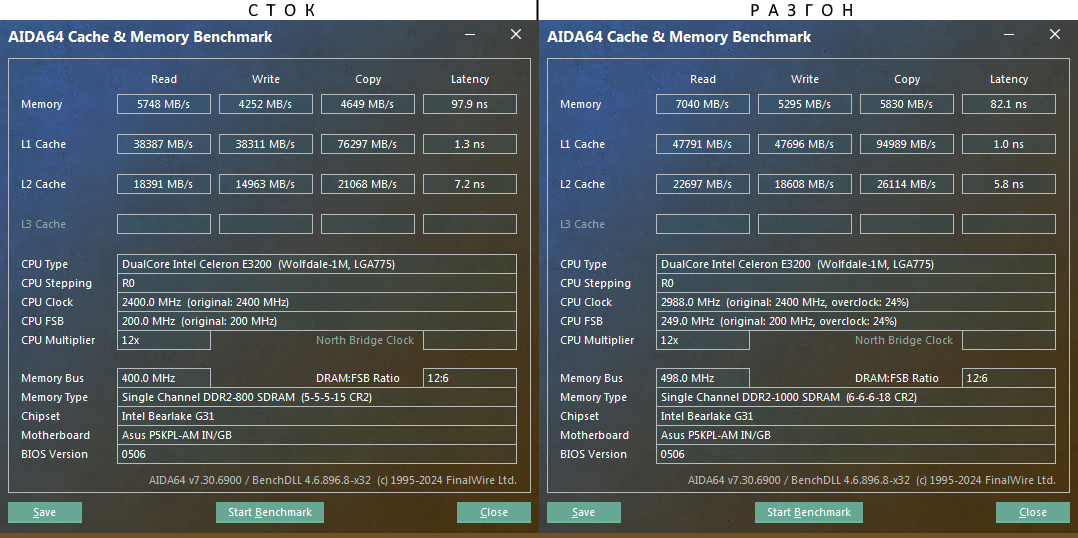Screen dimensions: 1078x538
Task: Select L1 Cache copy 76297 MB/s
Action: coord(368,144)
